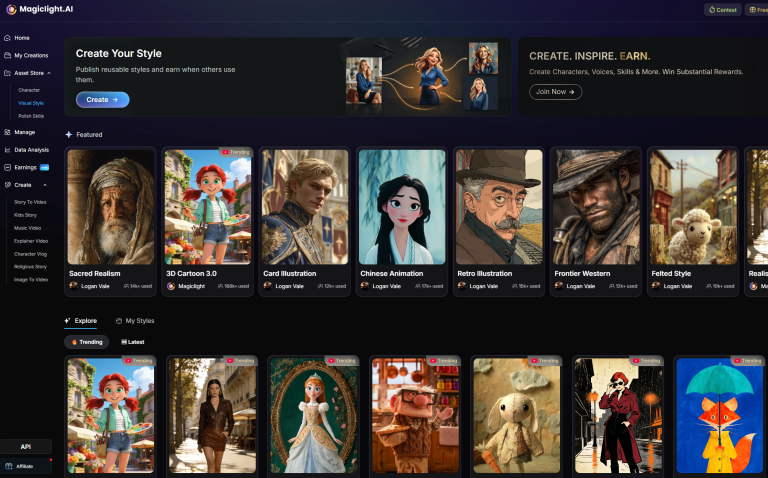Click the Contest button in header

[722, 10]
